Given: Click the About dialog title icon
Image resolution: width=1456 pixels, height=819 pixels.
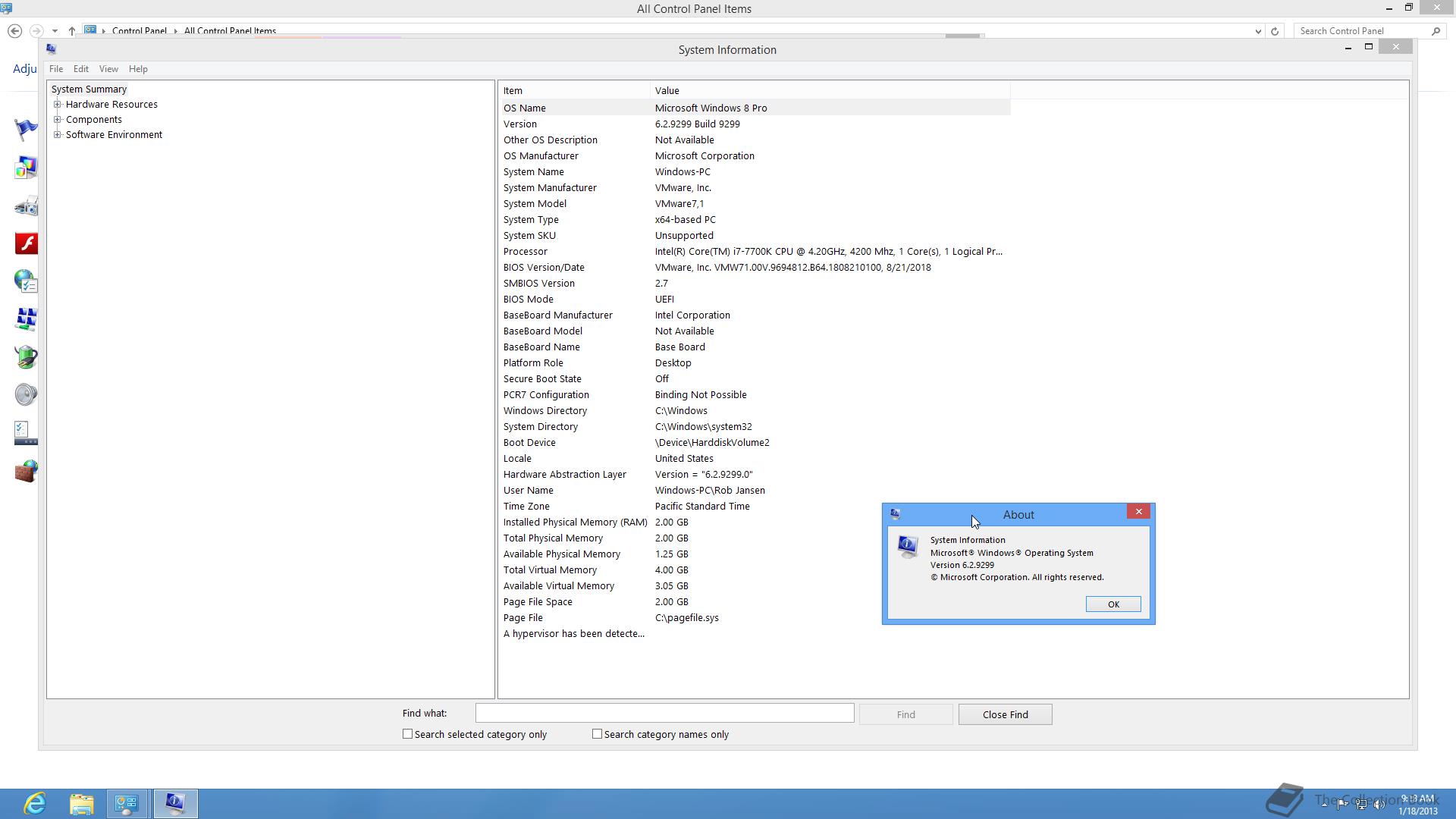Looking at the screenshot, I should point(896,514).
